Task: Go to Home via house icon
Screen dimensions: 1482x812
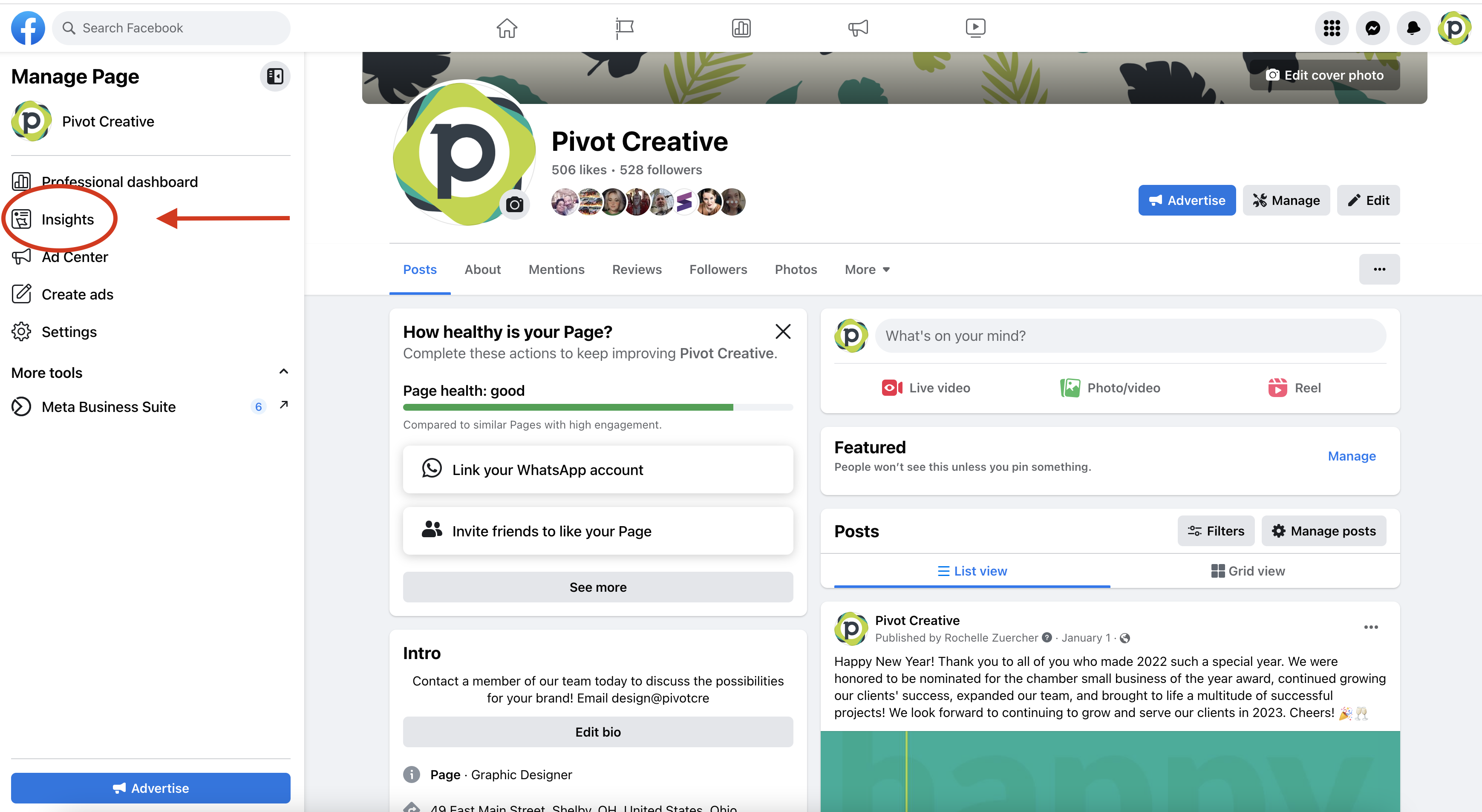Action: point(507,28)
